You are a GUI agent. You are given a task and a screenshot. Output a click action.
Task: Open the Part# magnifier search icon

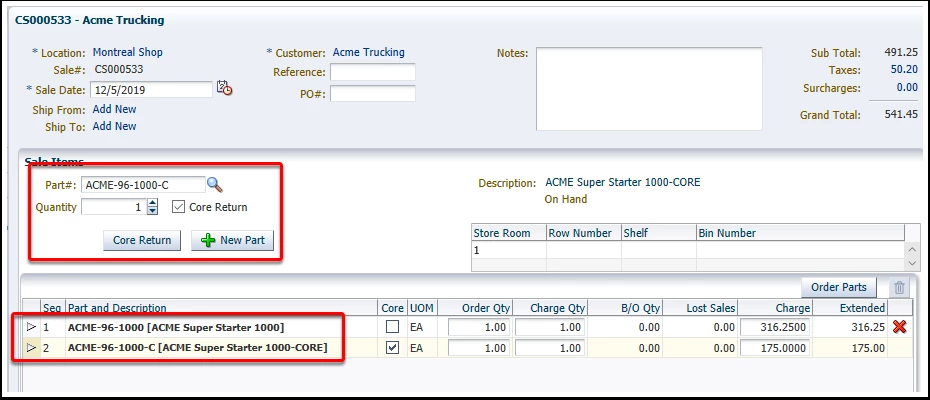tap(215, 185)
